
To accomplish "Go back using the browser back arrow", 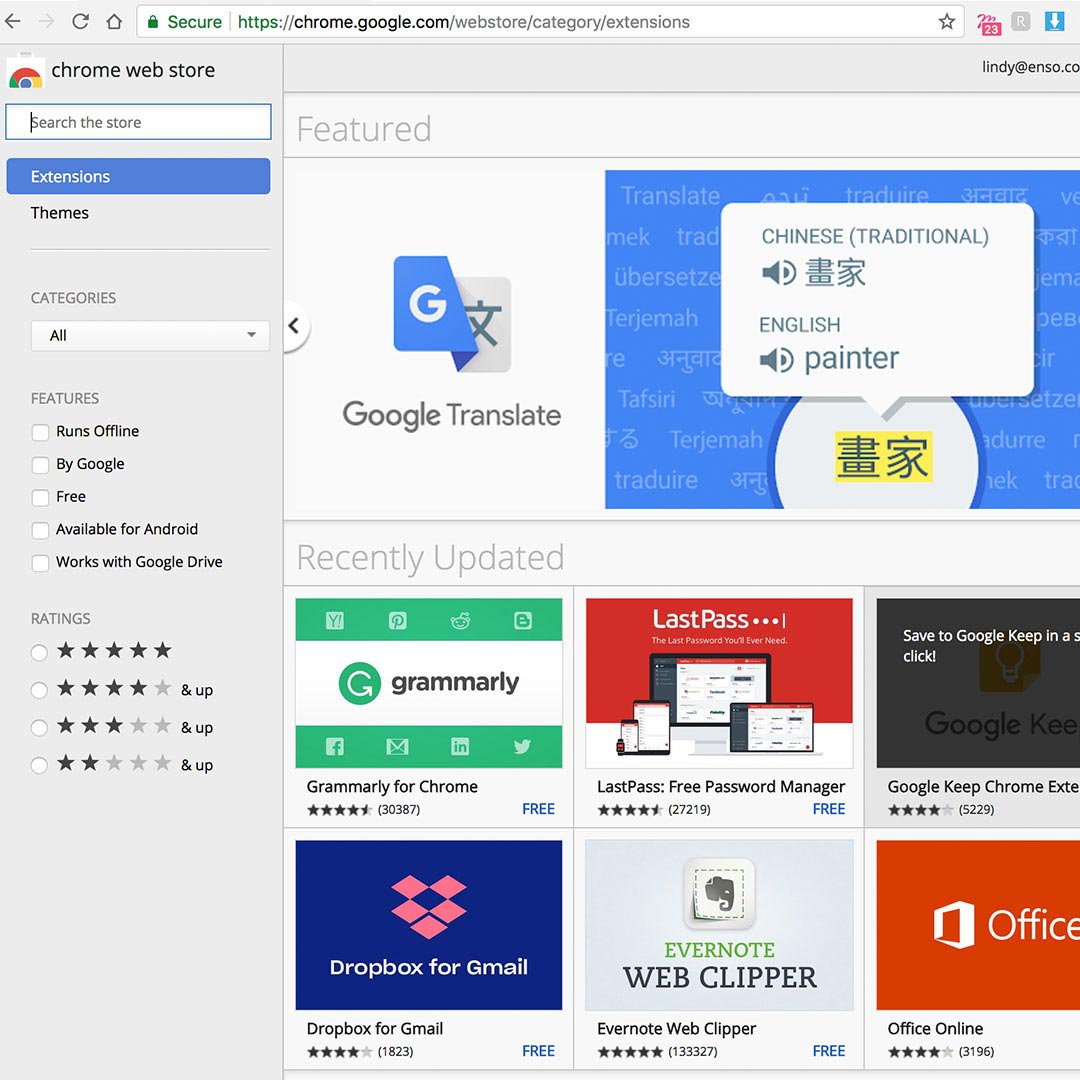I will [12, 21].
